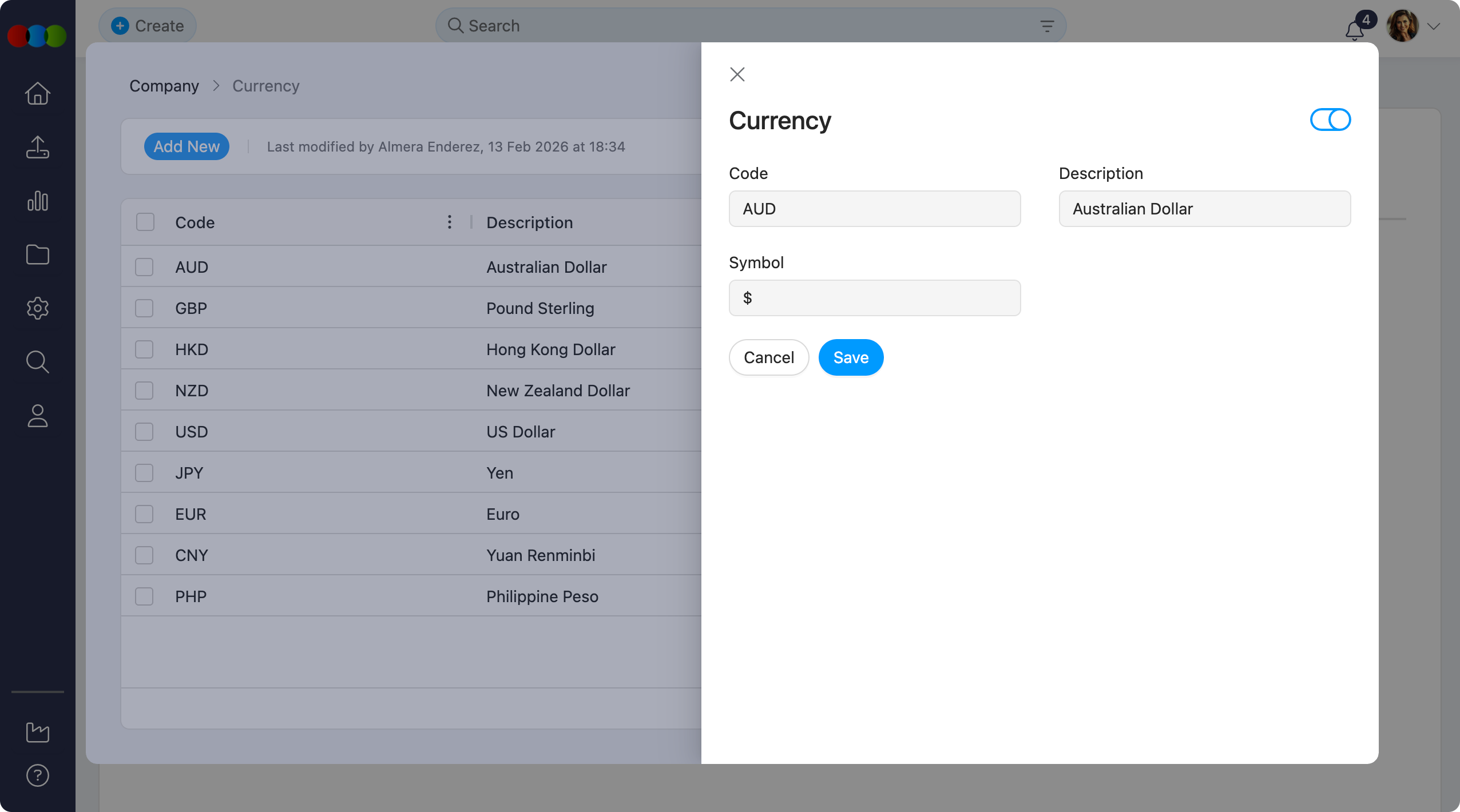Open the Home dashboard icon
The image size is (1460, 812).
click(37, 93)
